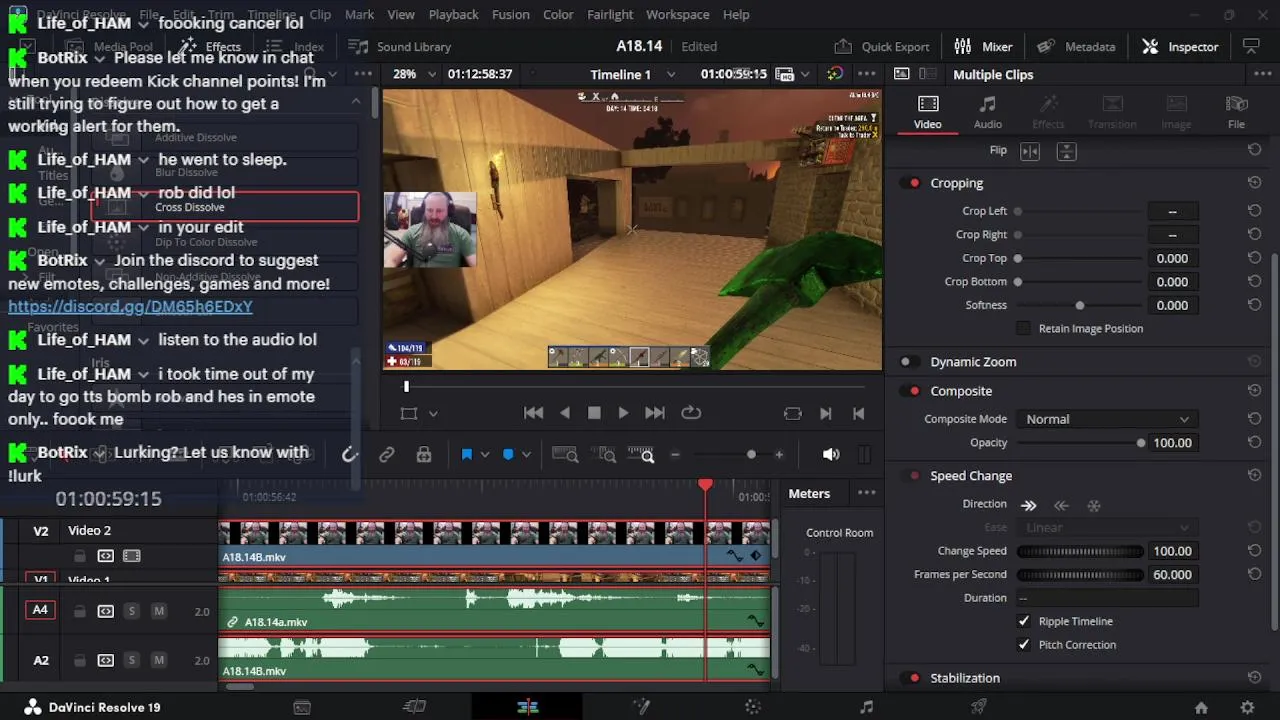Viewport: 1280px width, 720px height.
Task: Switch to the File inspector tab
Action: (x=1237, y=112)
